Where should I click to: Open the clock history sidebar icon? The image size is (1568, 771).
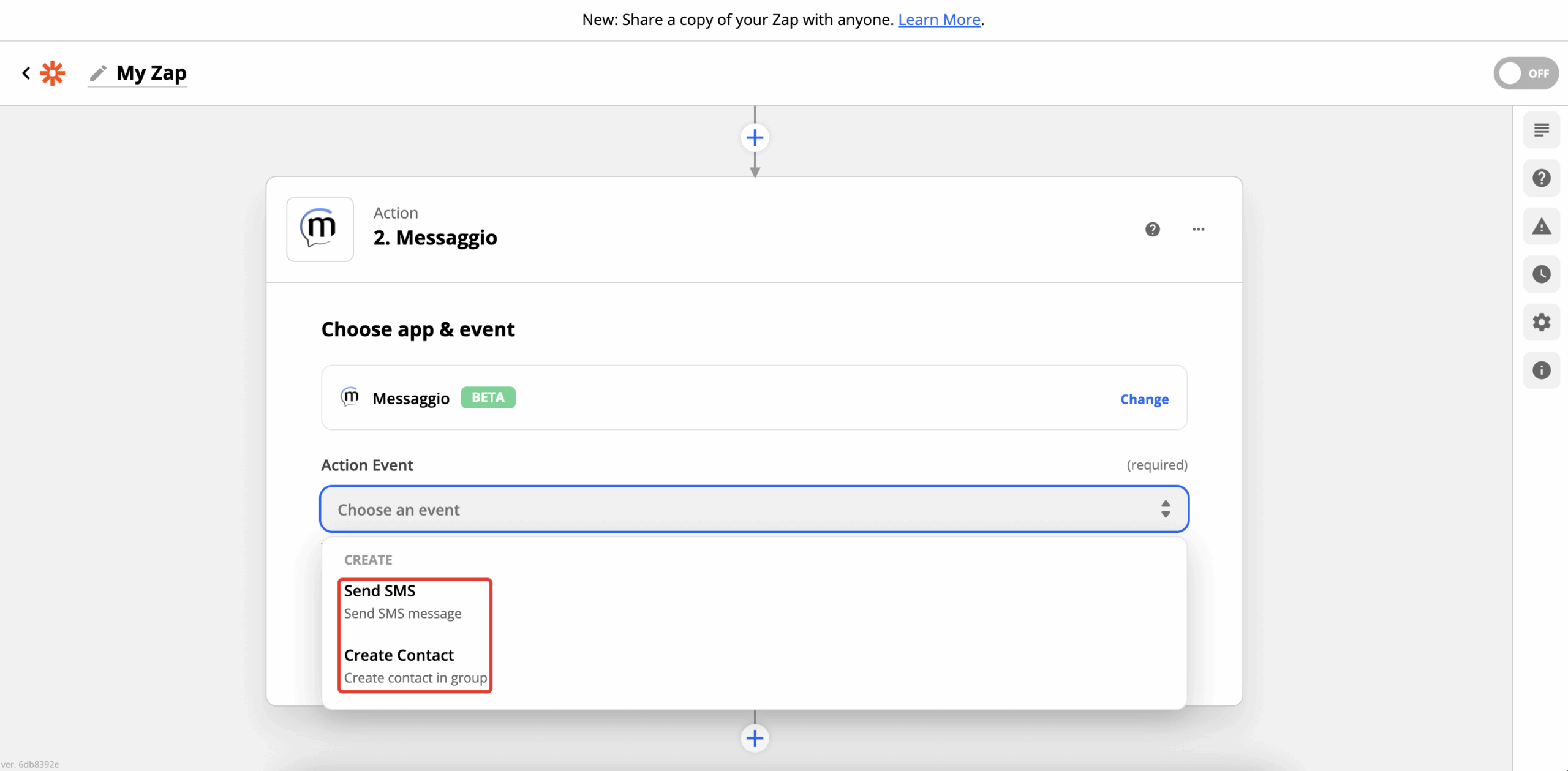[x=1541, y=274]
